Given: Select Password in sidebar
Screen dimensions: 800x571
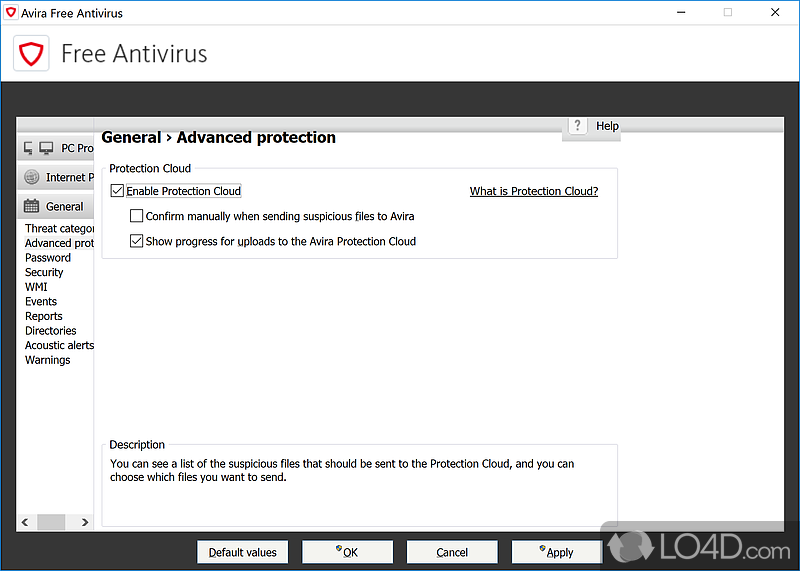Looking at the screenshot, I should pos(48,258).
